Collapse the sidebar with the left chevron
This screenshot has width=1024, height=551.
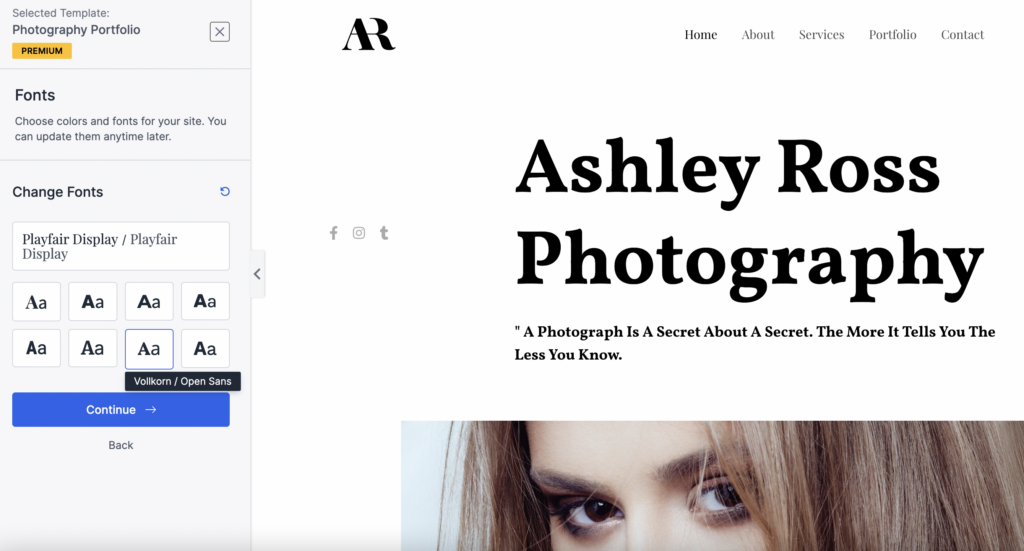pyautogui.click(x=257, y=274)
